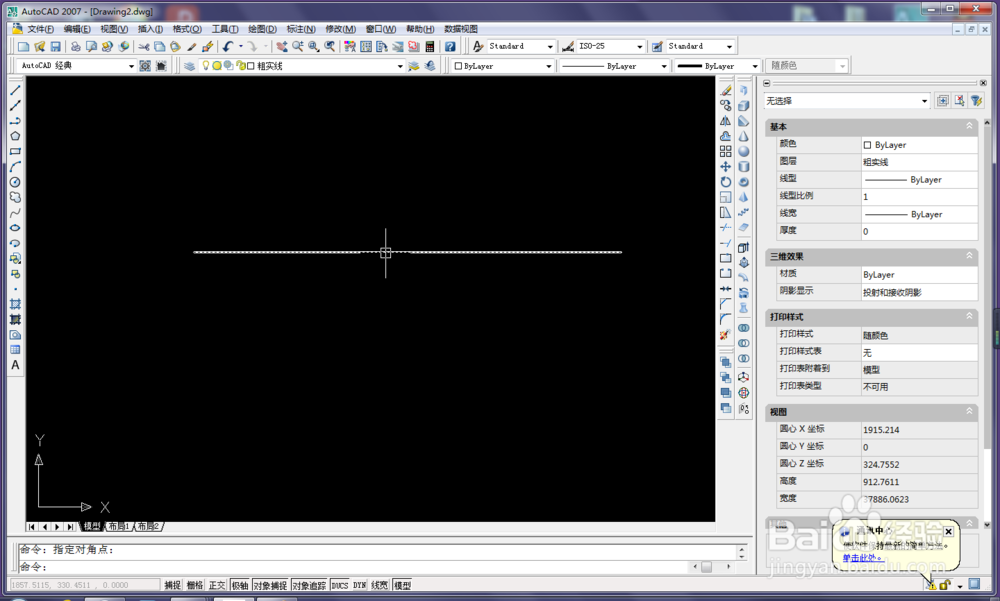Collapse the 基本 properties section

(969, 126)
